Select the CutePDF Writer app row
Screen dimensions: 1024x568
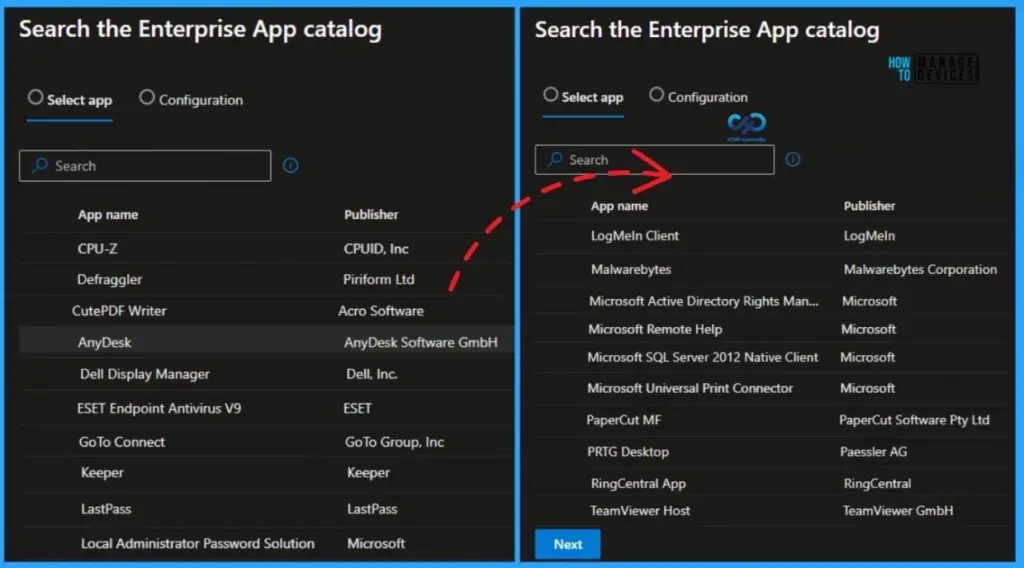click(x=266, y=311)
